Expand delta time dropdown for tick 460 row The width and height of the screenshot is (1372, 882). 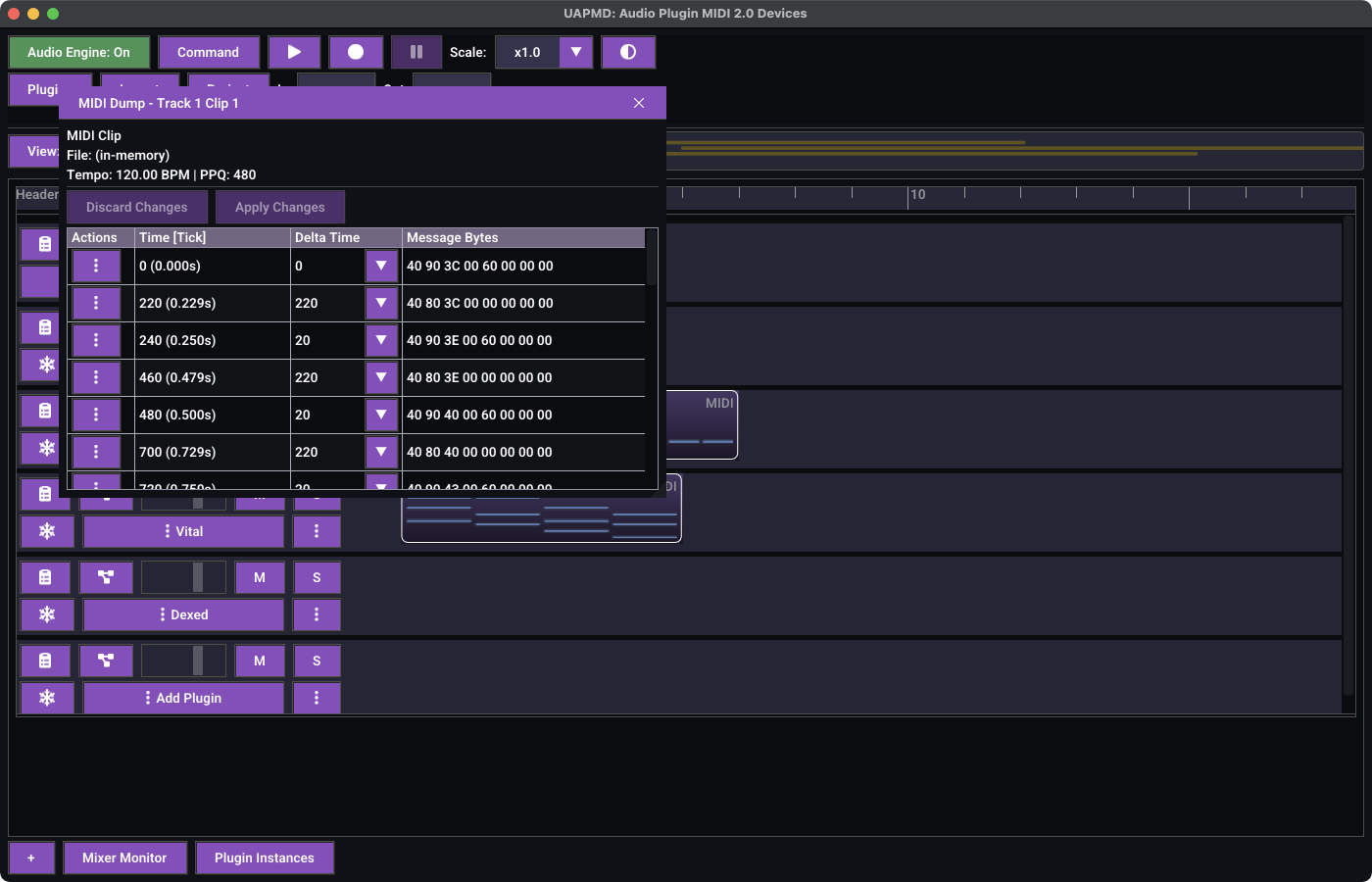381,377
